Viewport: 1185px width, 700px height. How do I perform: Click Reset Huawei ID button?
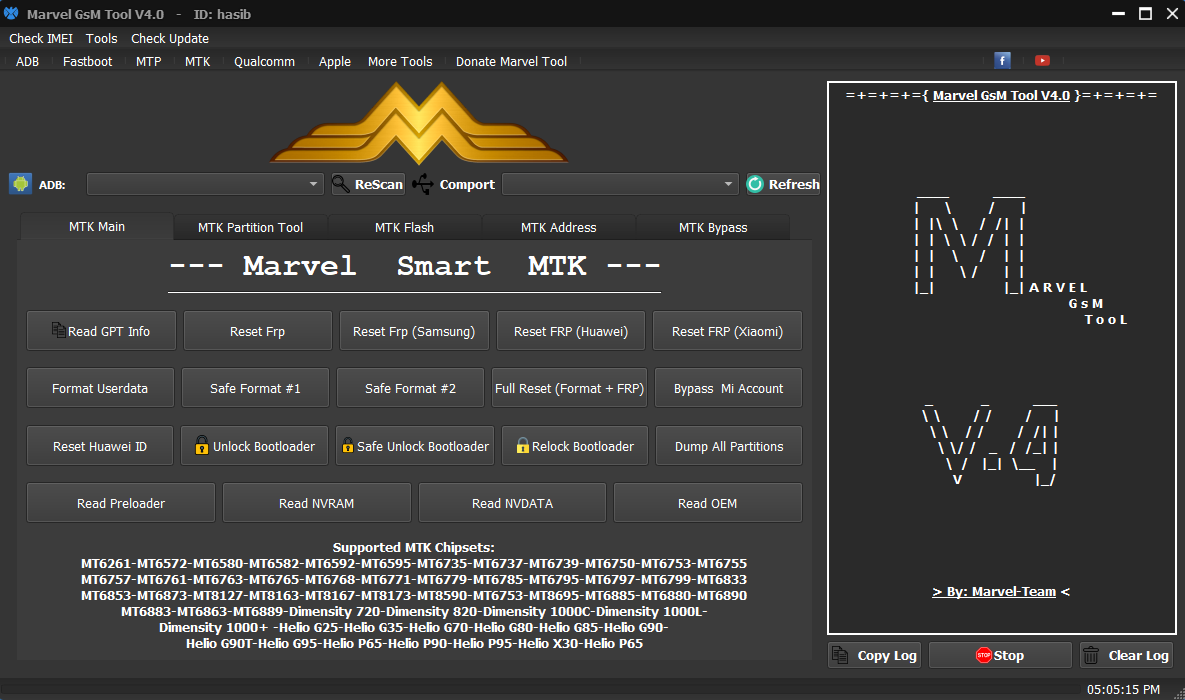(100, 446)
